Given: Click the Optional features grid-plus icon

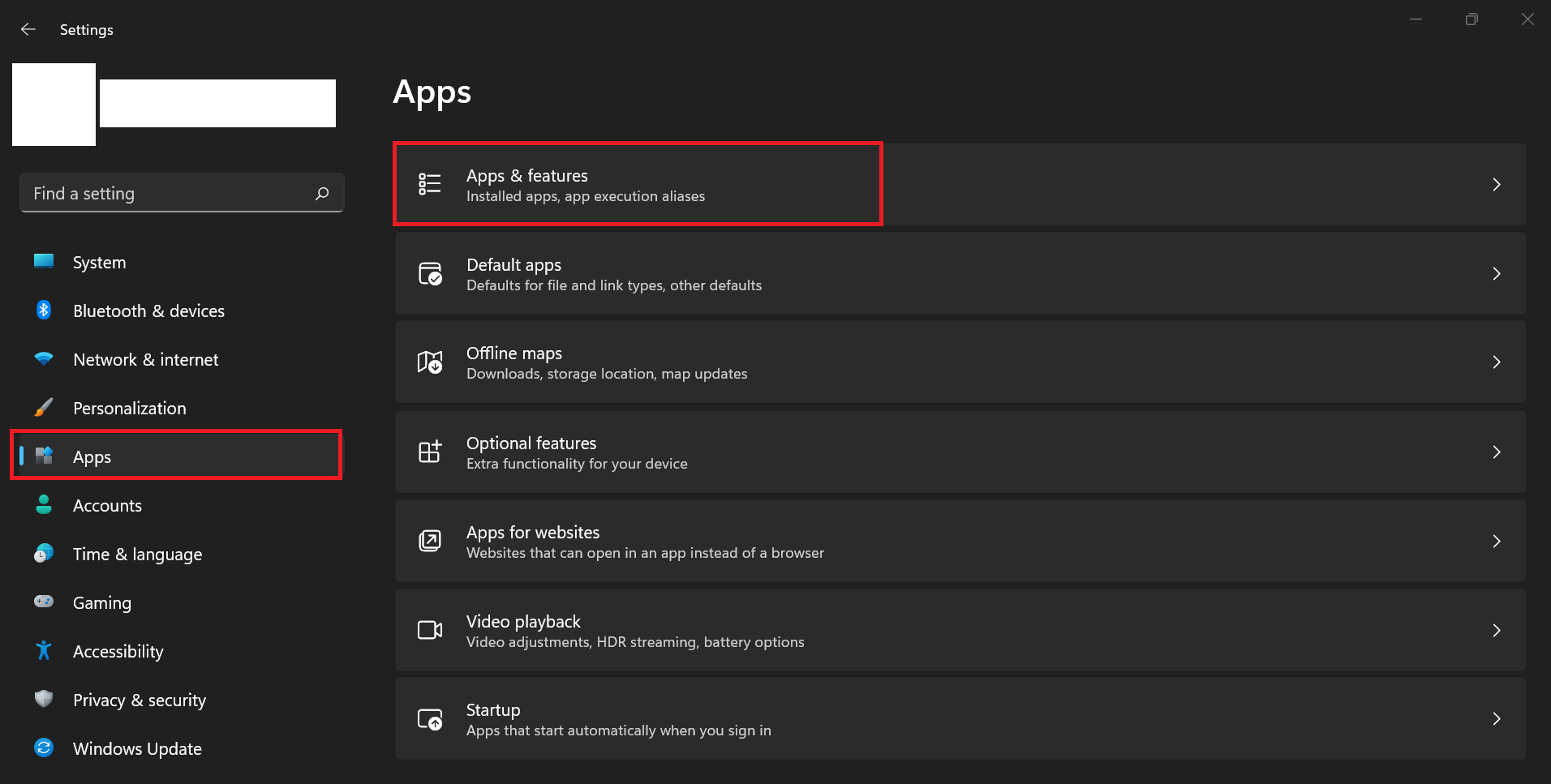Looking at the screenshot, I should tap(430, 452).
